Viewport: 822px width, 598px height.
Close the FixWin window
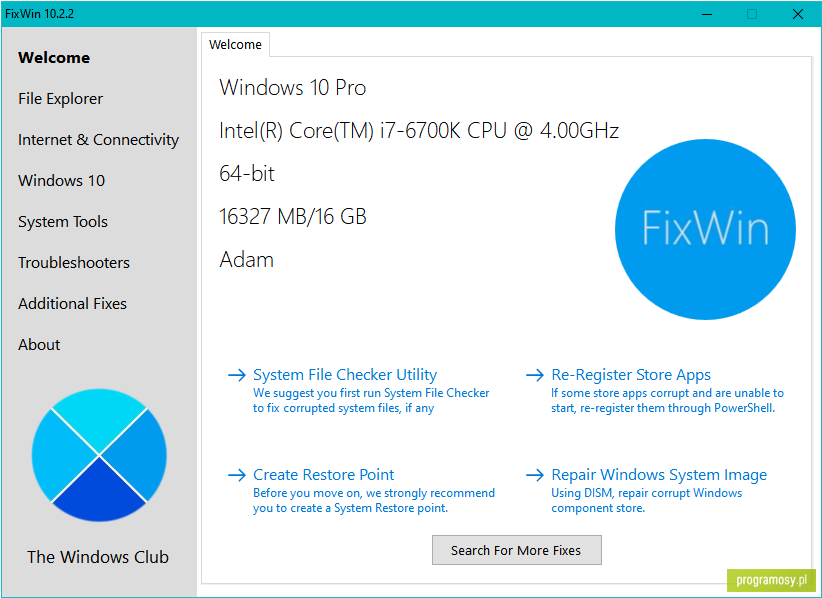pos(798,14)
